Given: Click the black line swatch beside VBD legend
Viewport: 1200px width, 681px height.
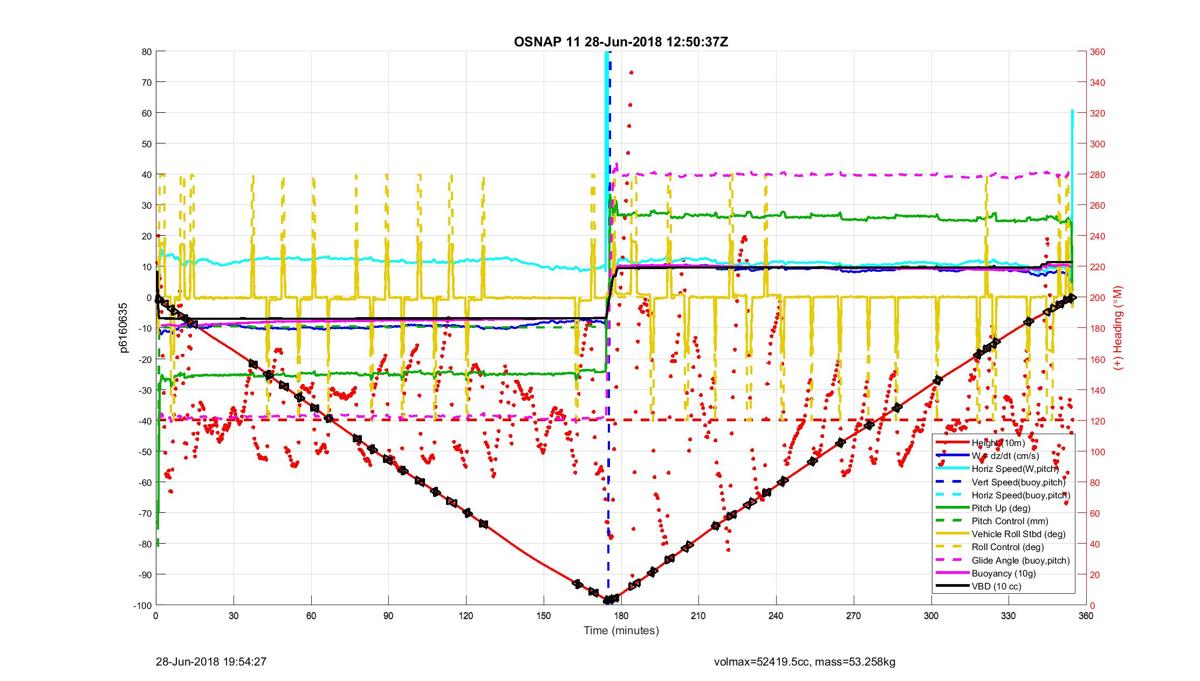Looking at the screenshot, I should click(x=952, y=587).
